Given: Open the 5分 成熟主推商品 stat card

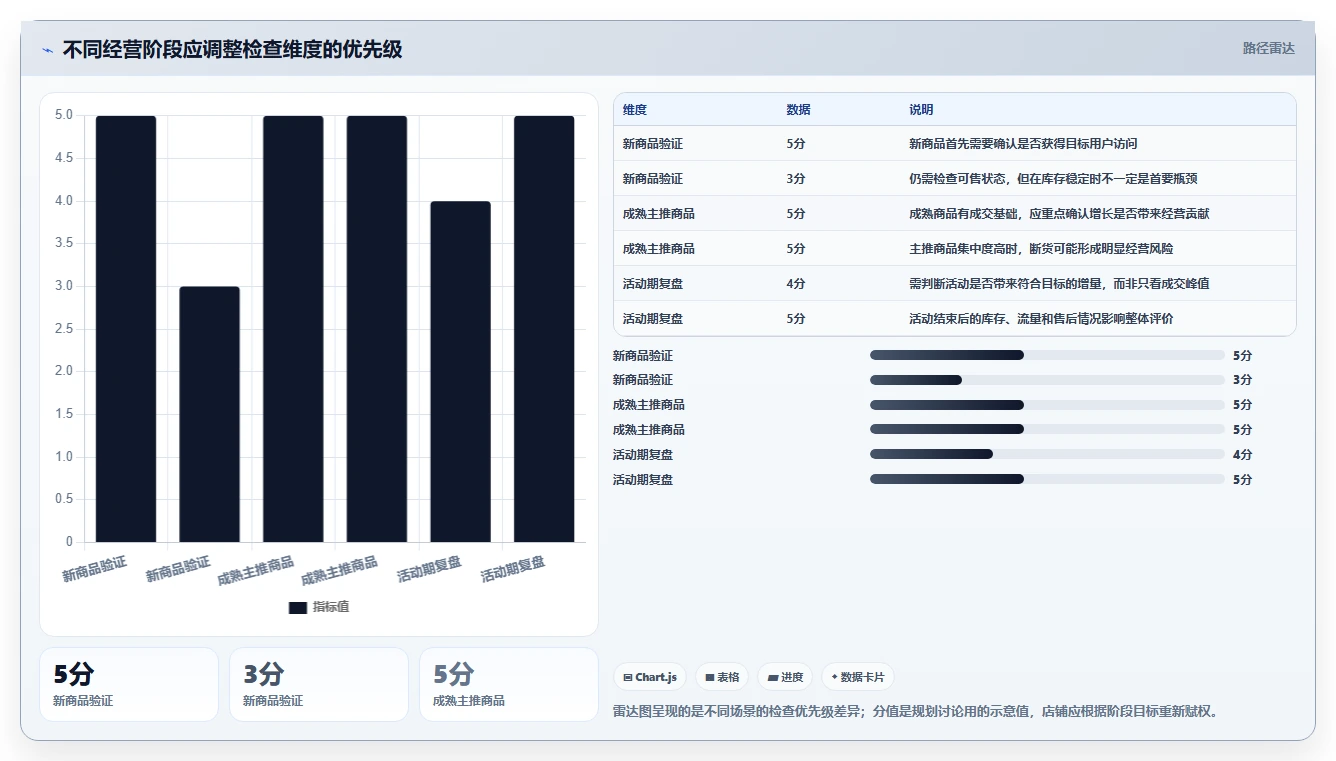Looking at the screenshot, I should click(509, 684).
